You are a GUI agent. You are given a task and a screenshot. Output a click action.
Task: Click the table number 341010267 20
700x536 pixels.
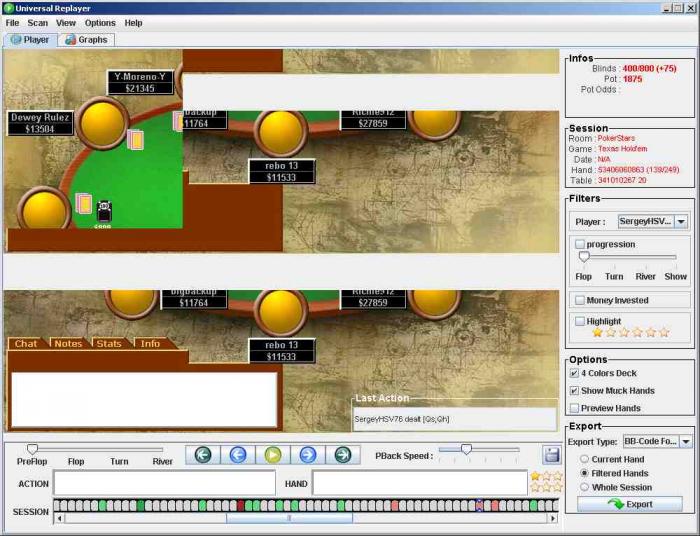click(x=622, y=180)
